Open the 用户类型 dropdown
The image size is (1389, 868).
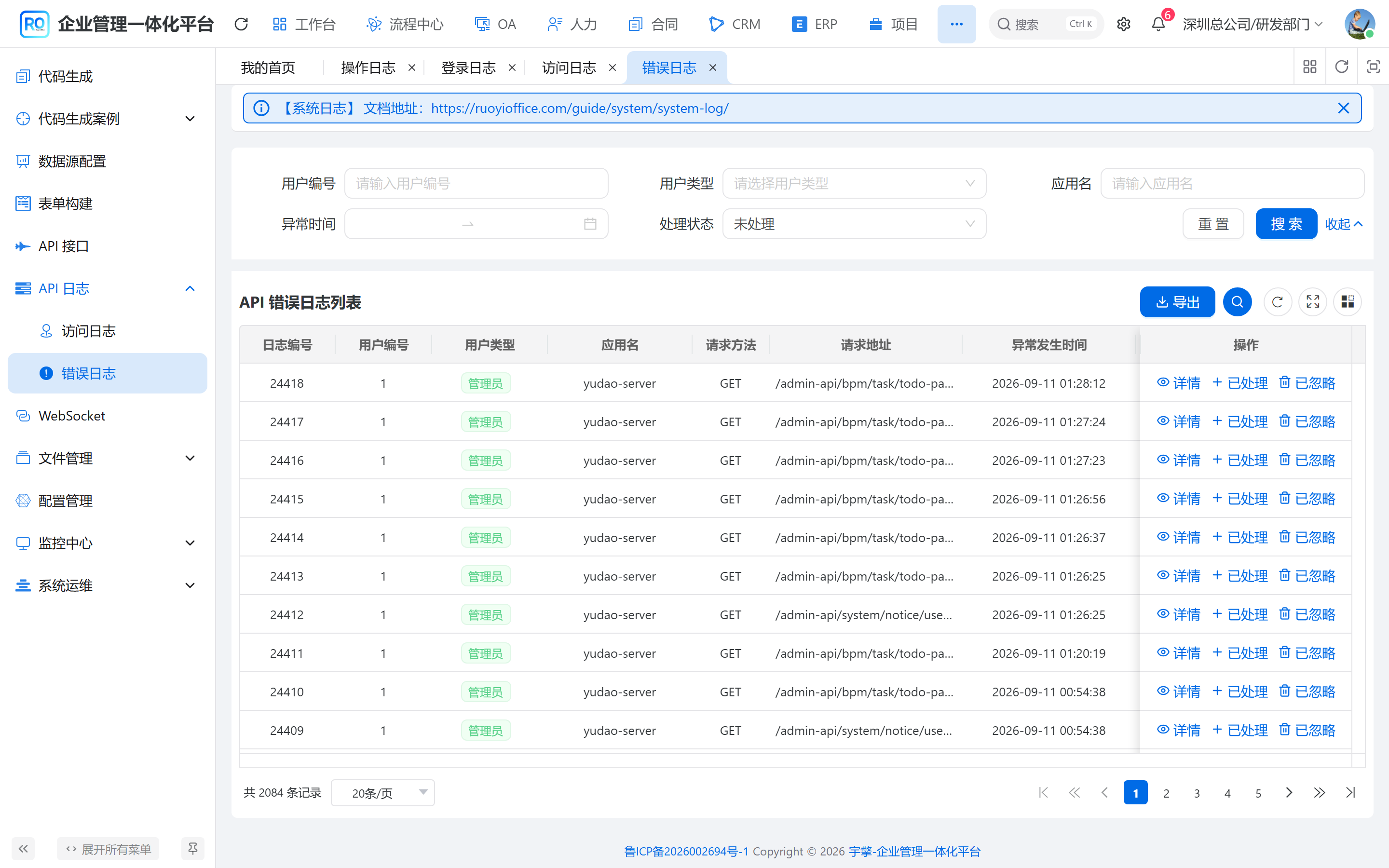pos(854,184)
